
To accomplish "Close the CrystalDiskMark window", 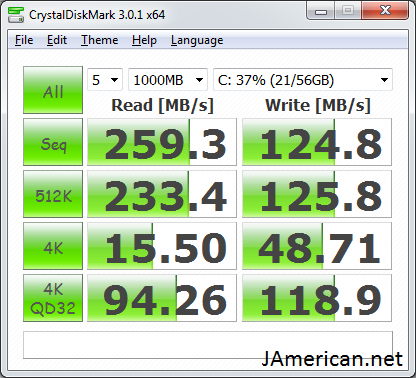I will 385,11.
